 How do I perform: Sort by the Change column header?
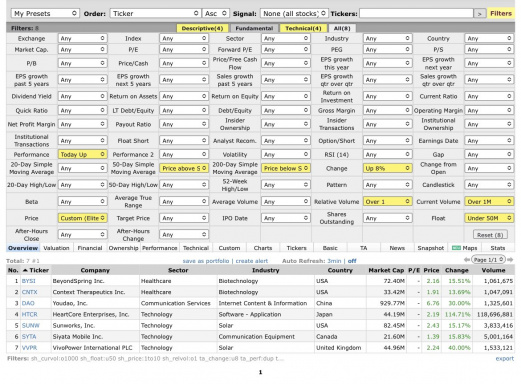(457, 270)
